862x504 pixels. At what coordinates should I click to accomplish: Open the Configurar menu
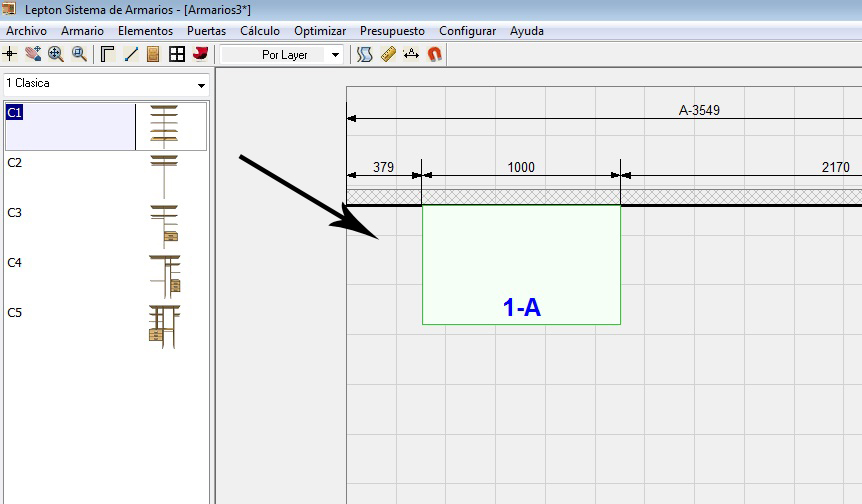coord(467,31)
